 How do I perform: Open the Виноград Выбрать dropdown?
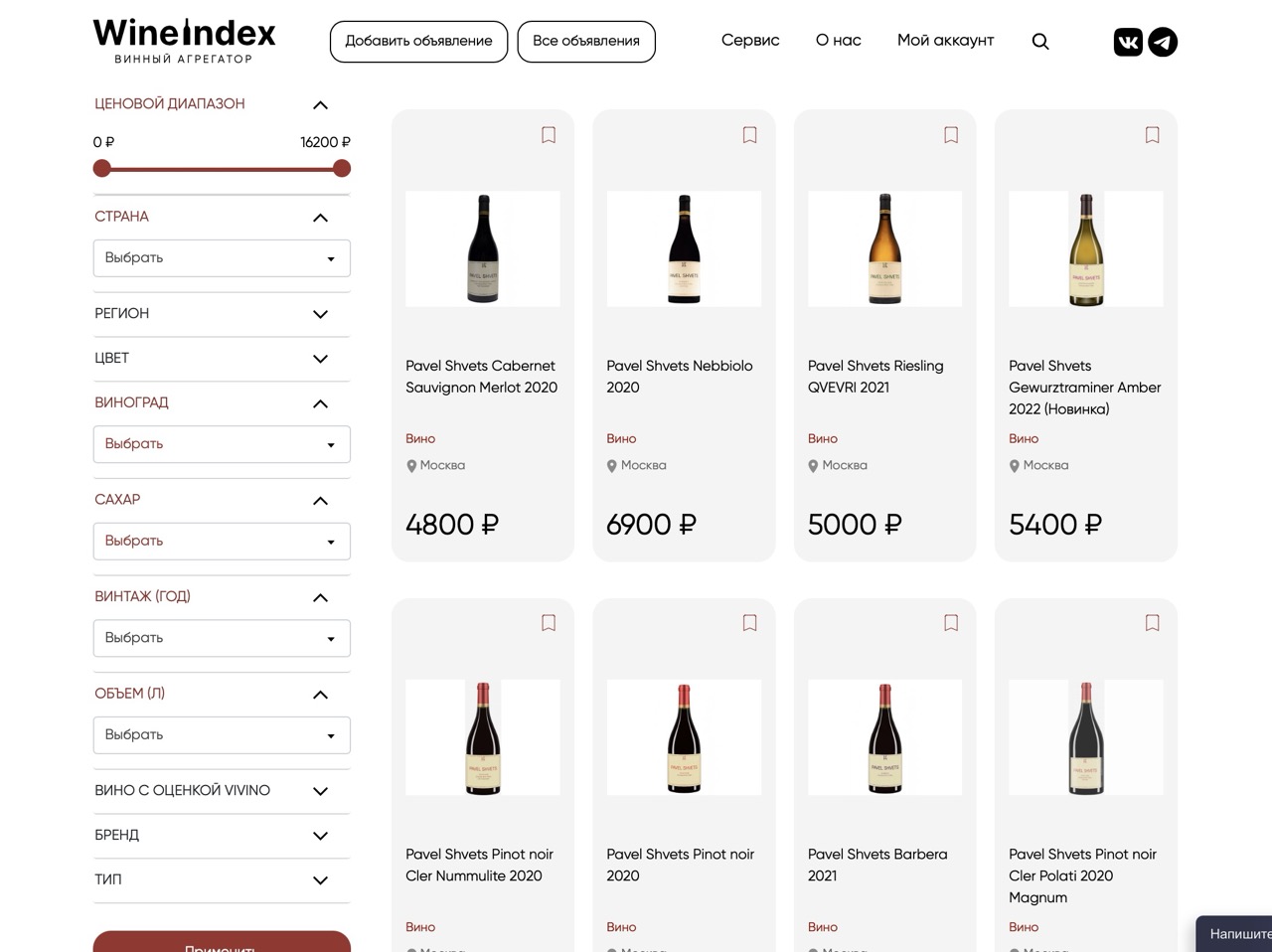(x=222, y=444)
